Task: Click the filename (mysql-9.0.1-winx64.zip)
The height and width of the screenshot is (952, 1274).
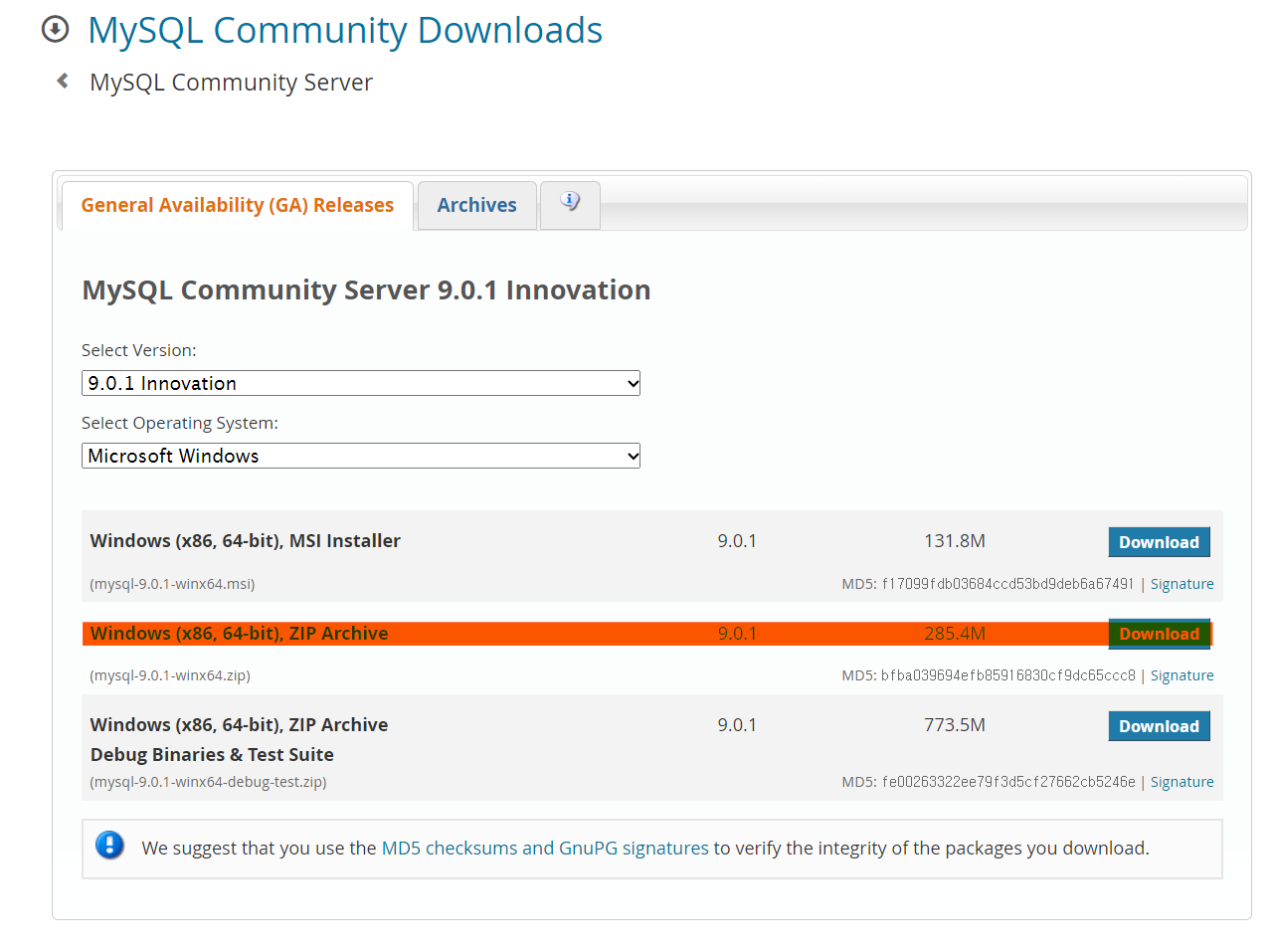Action: 170,675
